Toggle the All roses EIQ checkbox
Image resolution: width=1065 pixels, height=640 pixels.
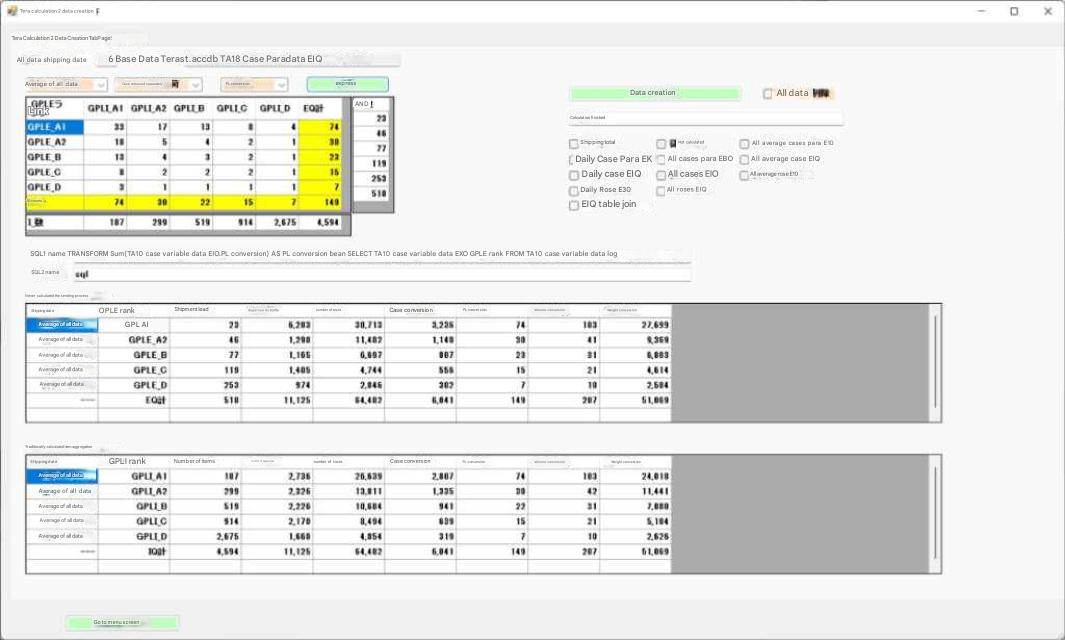point(661,190)
